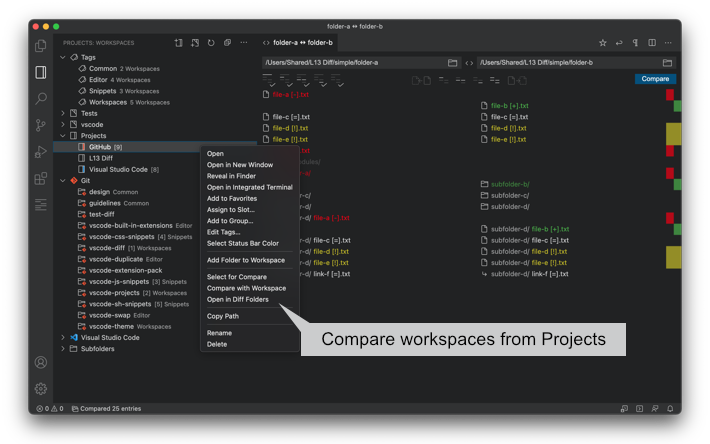Open notifications bell in status bar
Image resolution: width=710 pixels, height=444 pixels.
(670, 409)
